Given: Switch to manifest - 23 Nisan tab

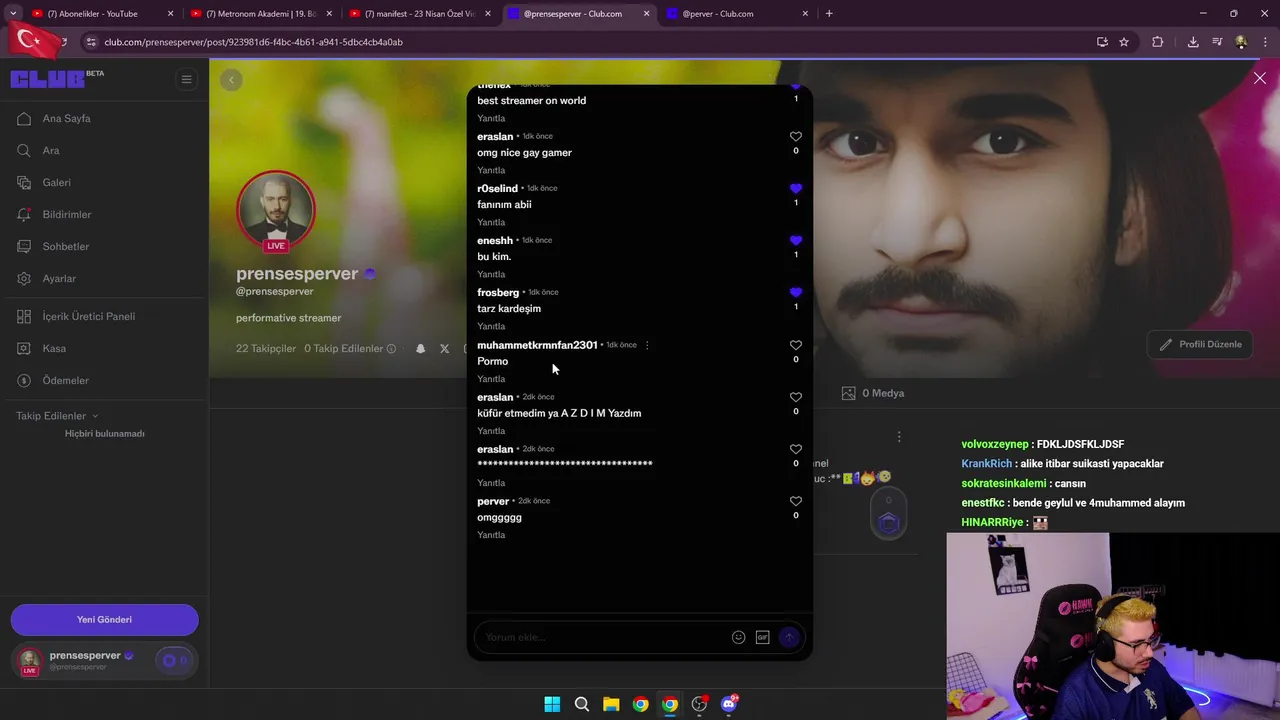Looking at the screenshot, I should pos(420,14).
